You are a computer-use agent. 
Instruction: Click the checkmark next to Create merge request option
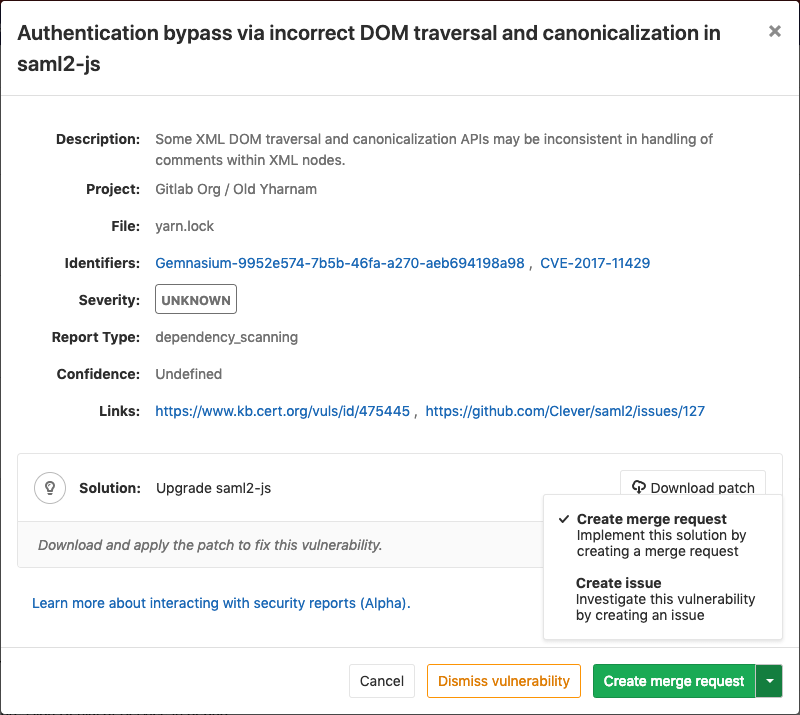pos(565,519)
